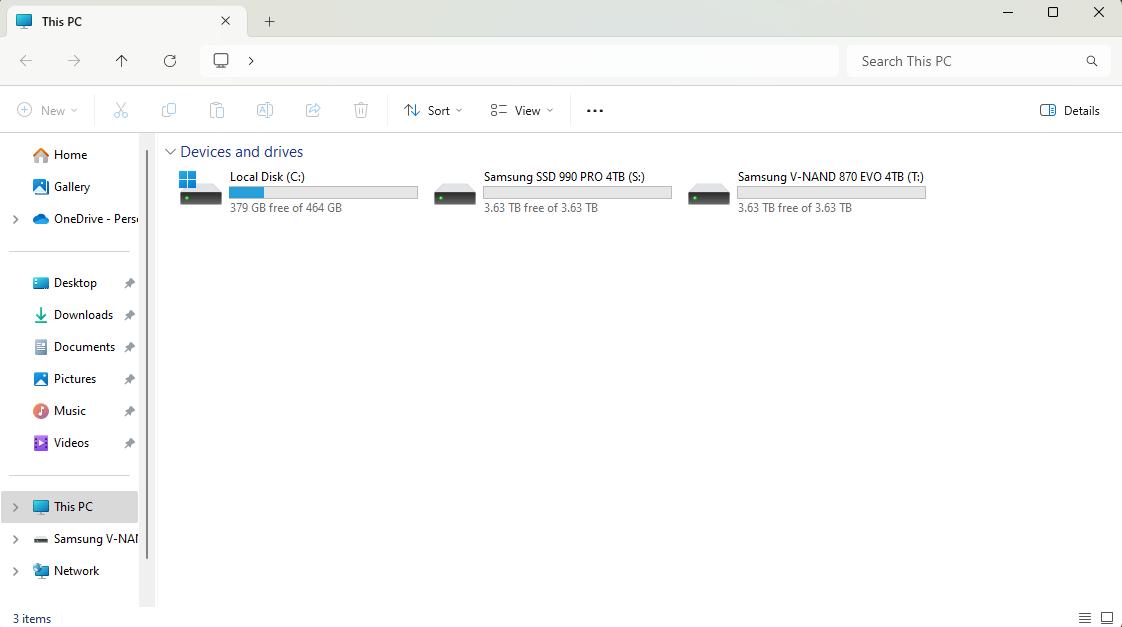Open the Desktop quick access folder
The image size is (1122, 627).
point(74,283)
